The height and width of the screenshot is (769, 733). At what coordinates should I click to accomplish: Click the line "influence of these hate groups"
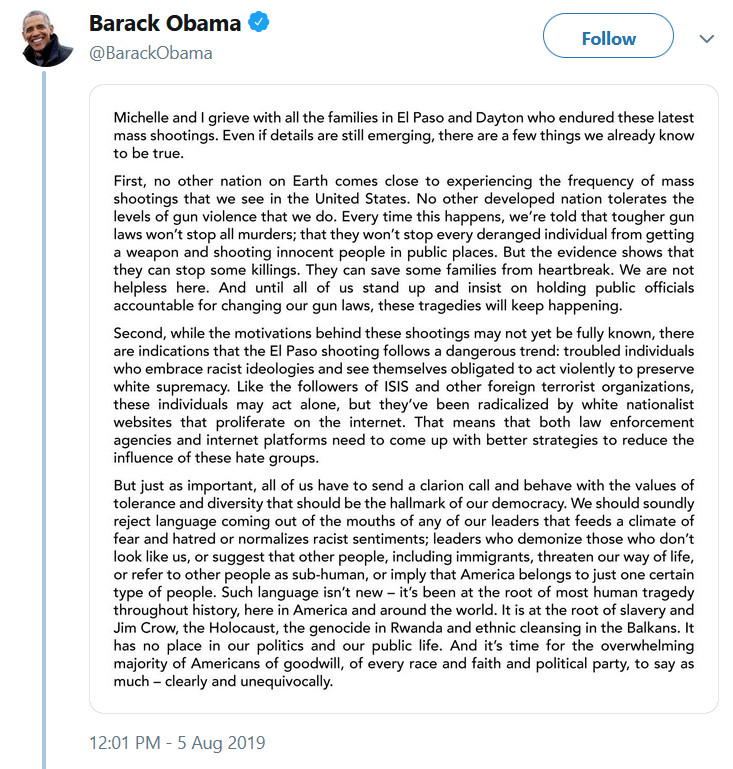coord(216,458)
